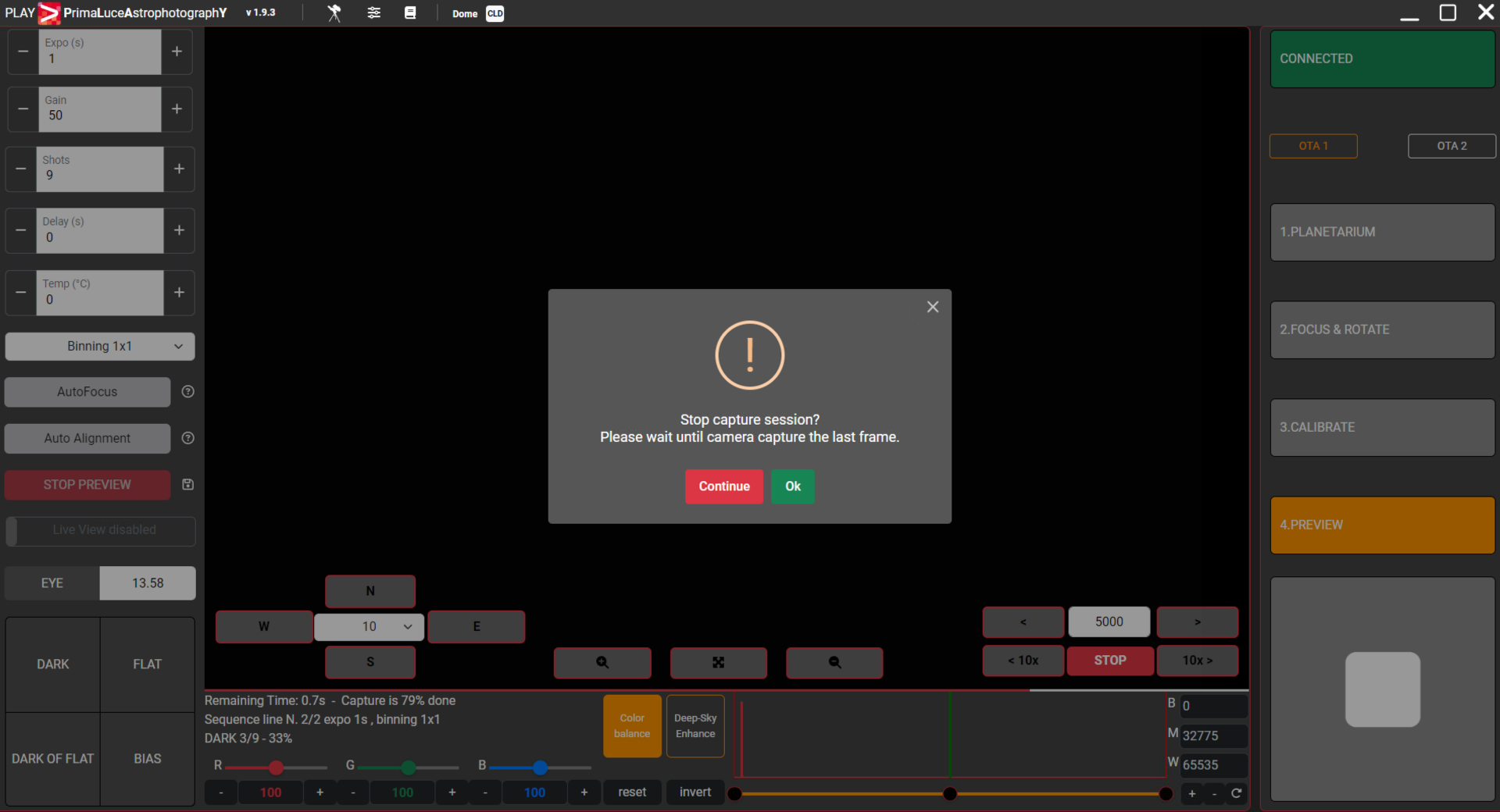Click STOP PREVIEW button
1500x812 pixels.
[x=87, y=485]
